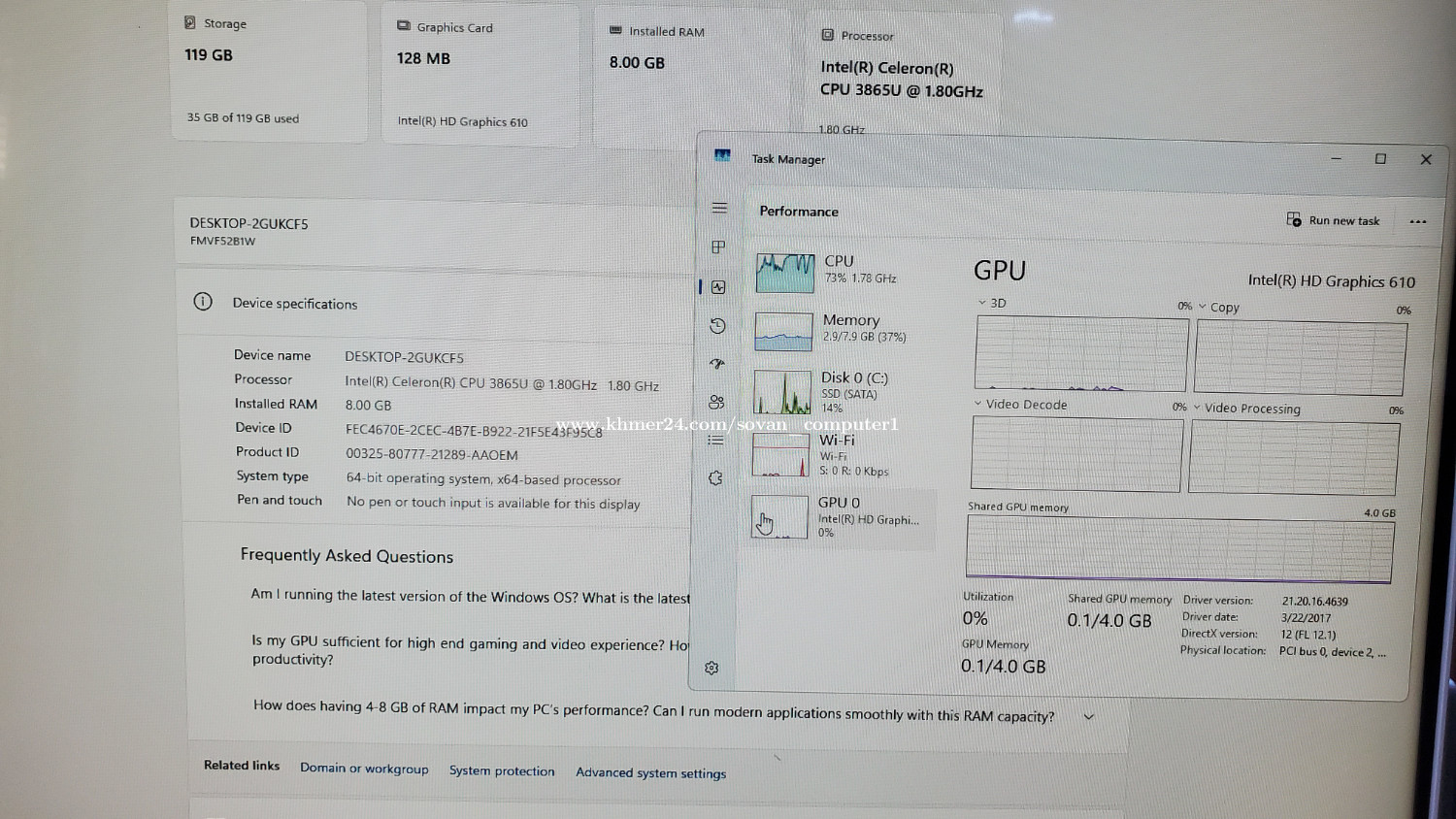Open Task Manager settings gear
1456x819 pixels.
pos(711,668)
